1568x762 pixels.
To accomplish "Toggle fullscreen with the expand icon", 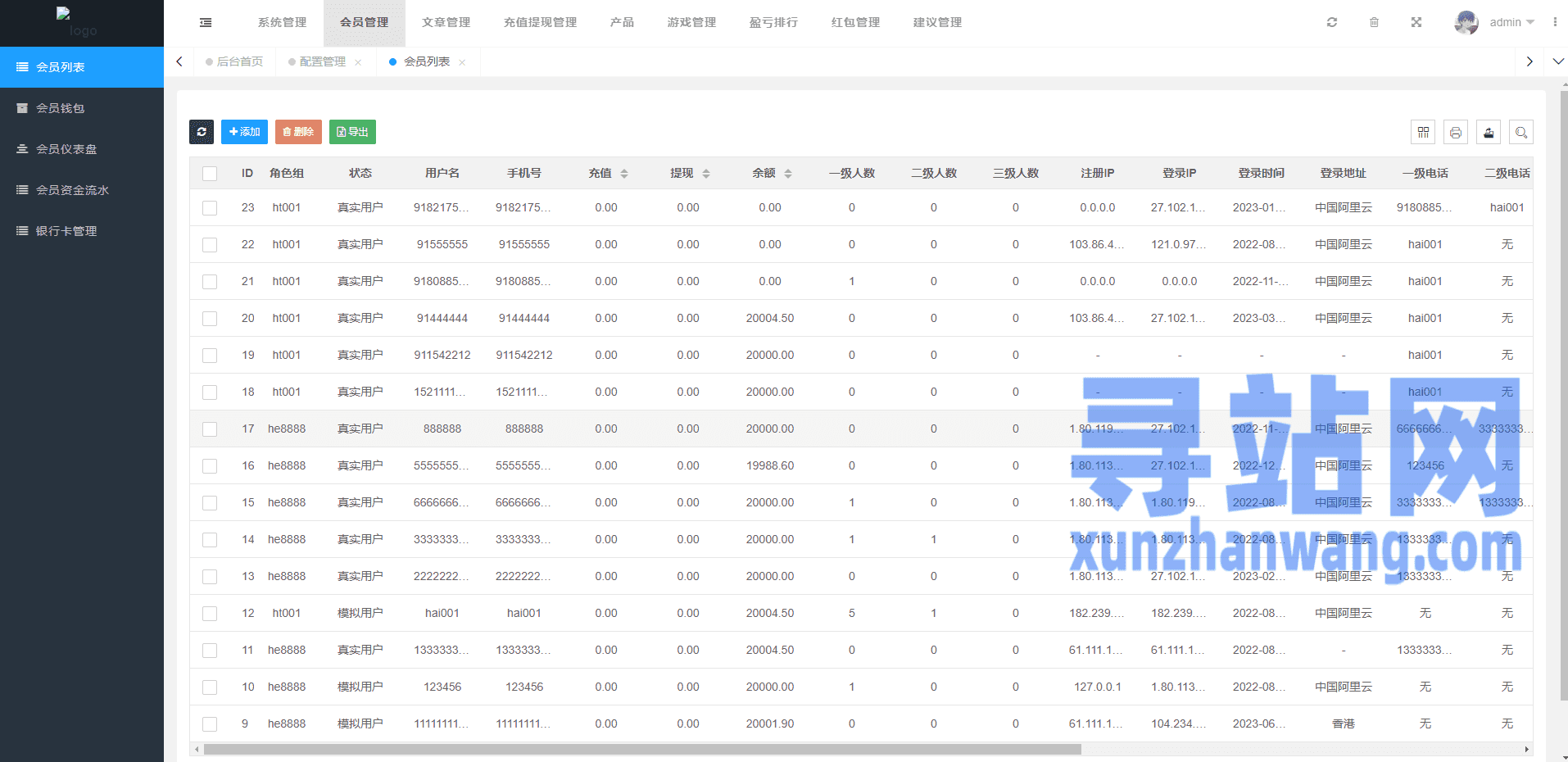I will pos(1416,23).
